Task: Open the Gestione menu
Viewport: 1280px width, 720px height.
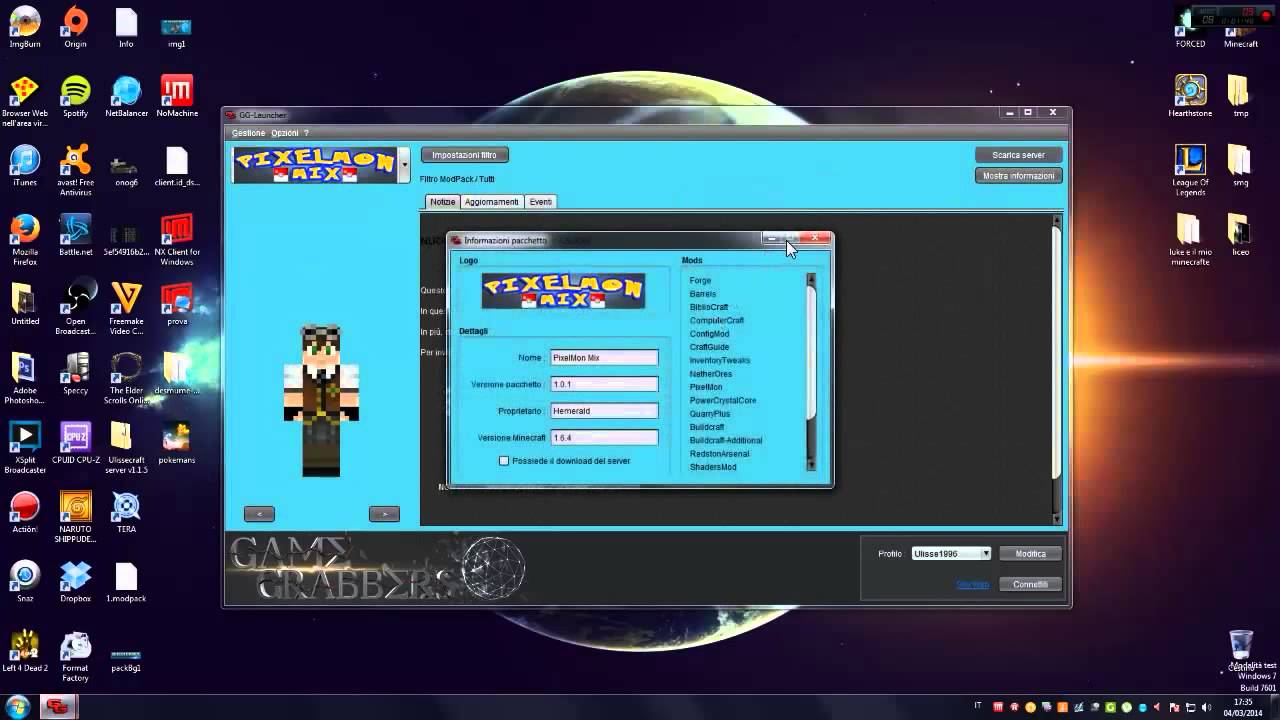Action: point(248,133)
